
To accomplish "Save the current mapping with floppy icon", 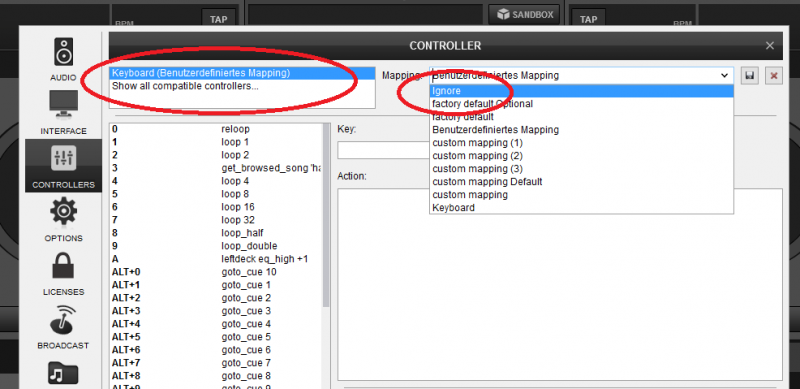I will click(x=749, y=76).
